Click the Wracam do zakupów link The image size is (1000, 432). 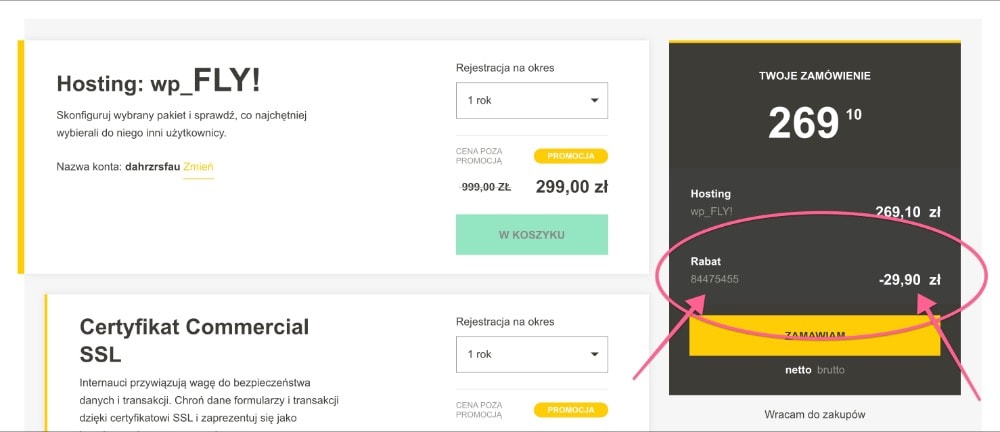coord(814,414)
